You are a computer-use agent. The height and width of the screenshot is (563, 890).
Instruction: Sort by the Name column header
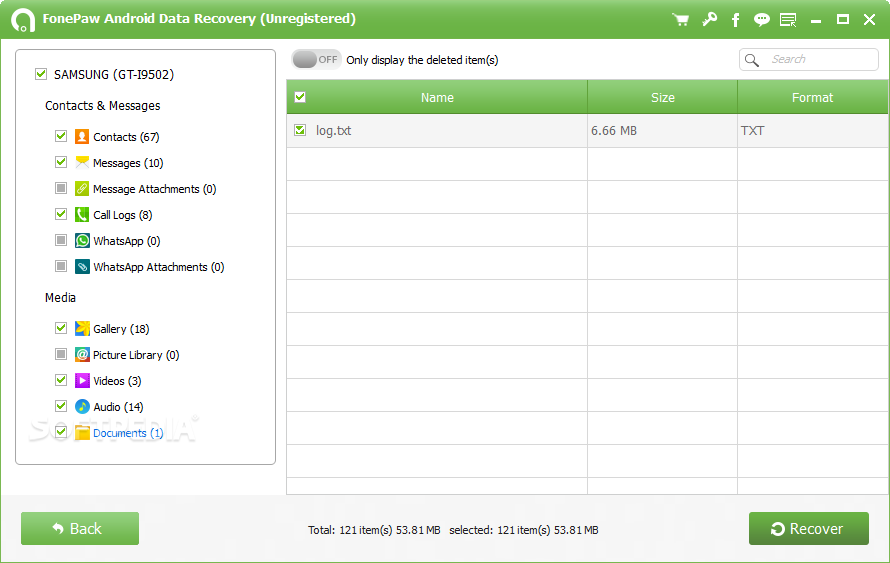437,97
